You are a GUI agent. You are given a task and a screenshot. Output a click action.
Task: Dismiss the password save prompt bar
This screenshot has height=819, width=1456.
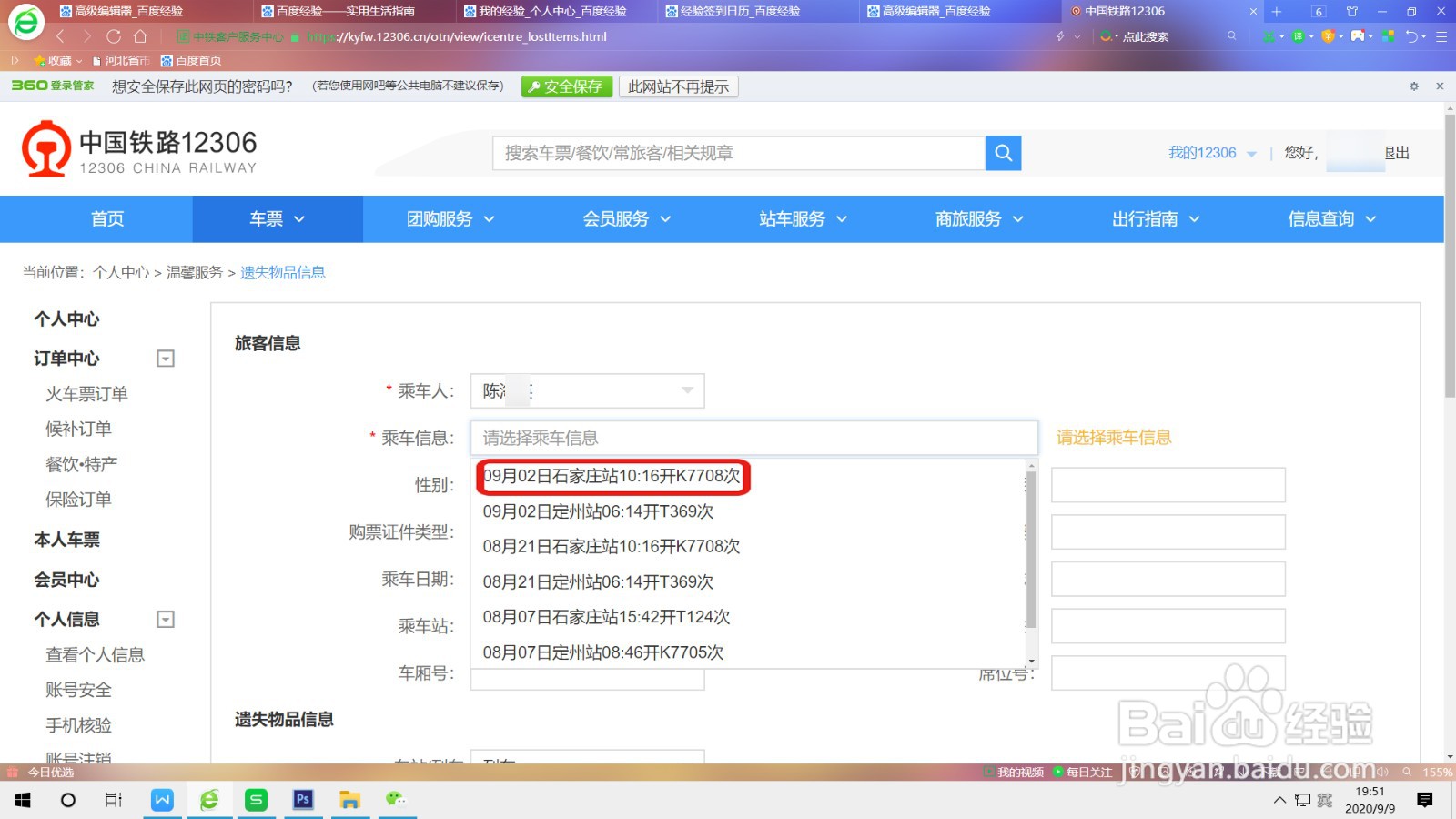coord(1440,86)
